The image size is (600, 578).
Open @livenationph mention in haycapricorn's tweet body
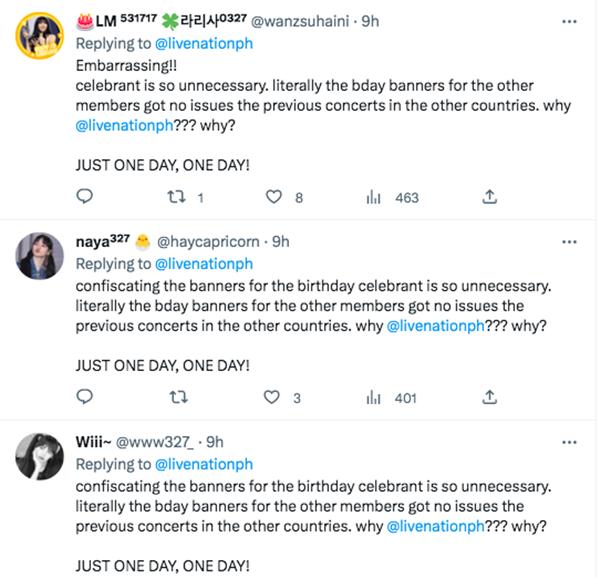tap(435, 326)
